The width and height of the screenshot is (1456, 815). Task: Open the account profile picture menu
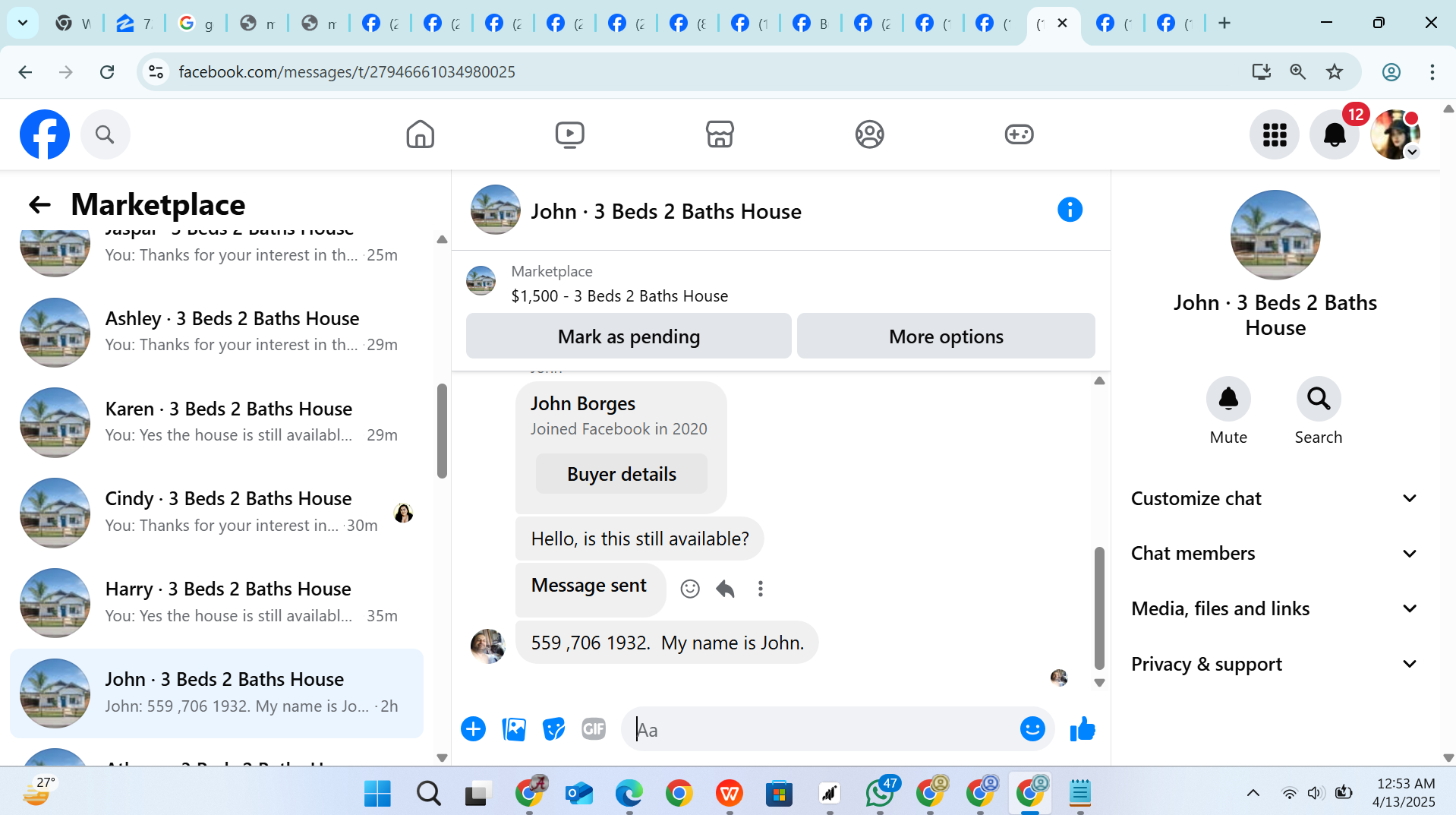tap(1395, 134)
